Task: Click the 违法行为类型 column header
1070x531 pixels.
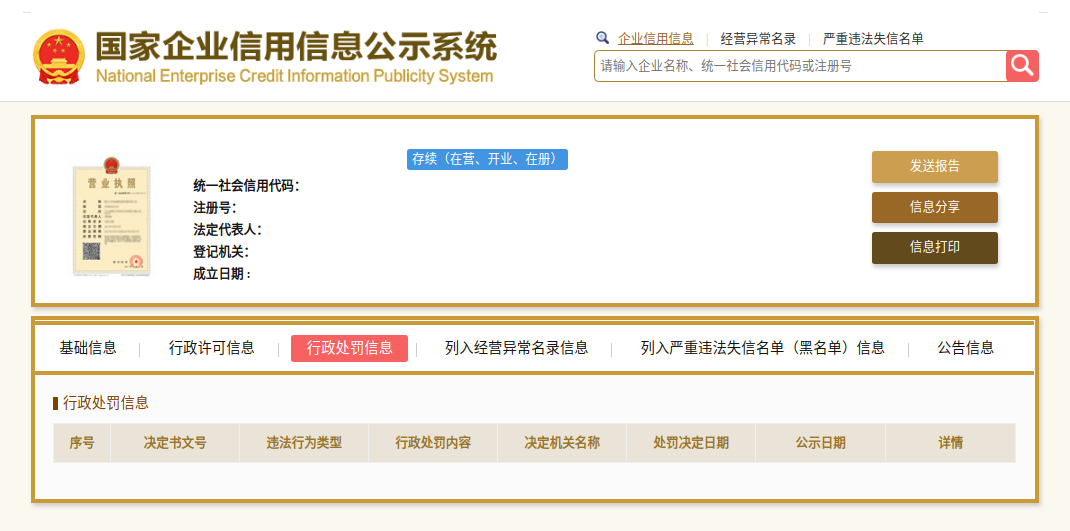Action: [x=304, y=443]
